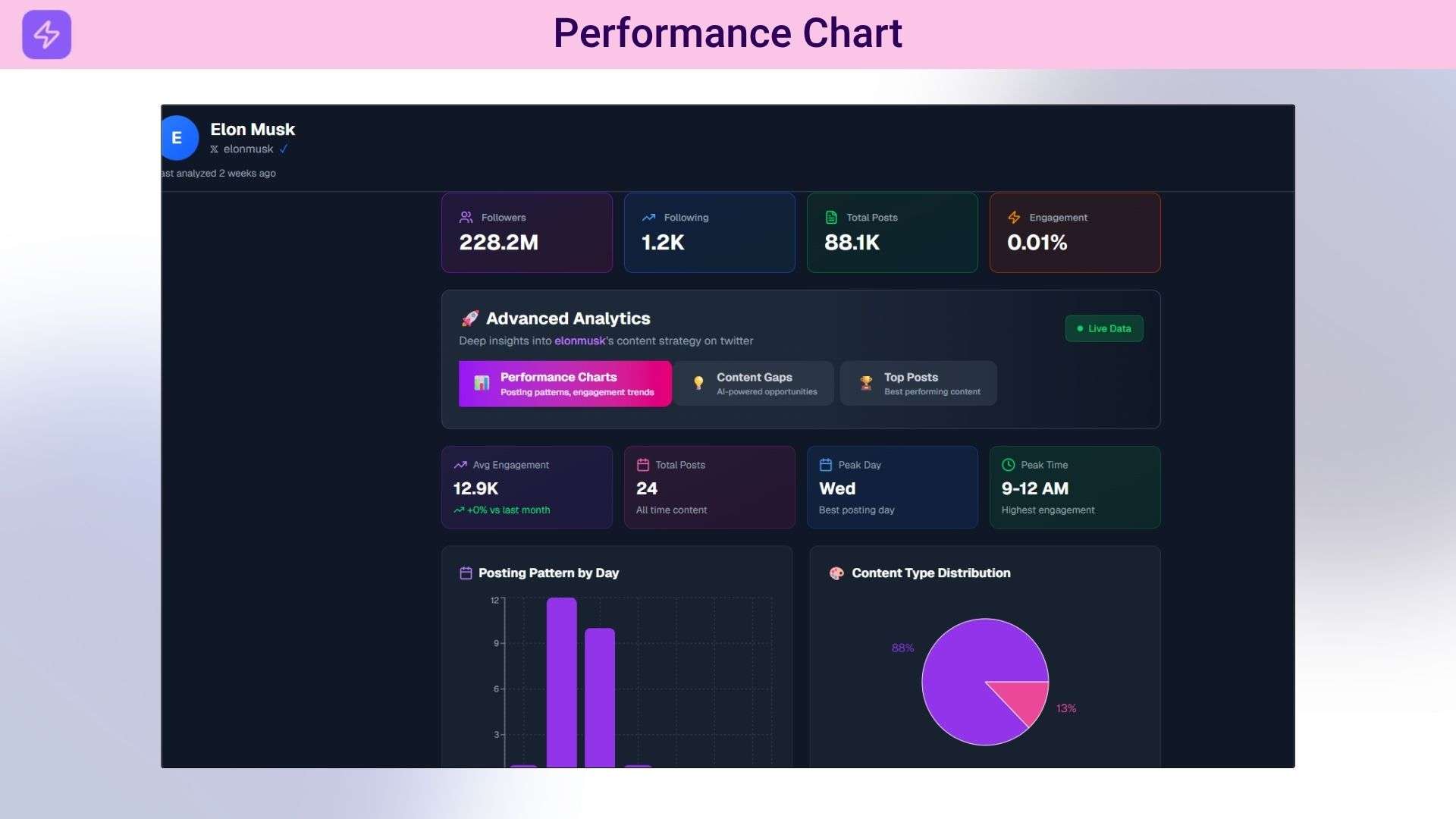Click the Peak Day calendar icon
The image size is (1456, 819).
coord(826,465)
